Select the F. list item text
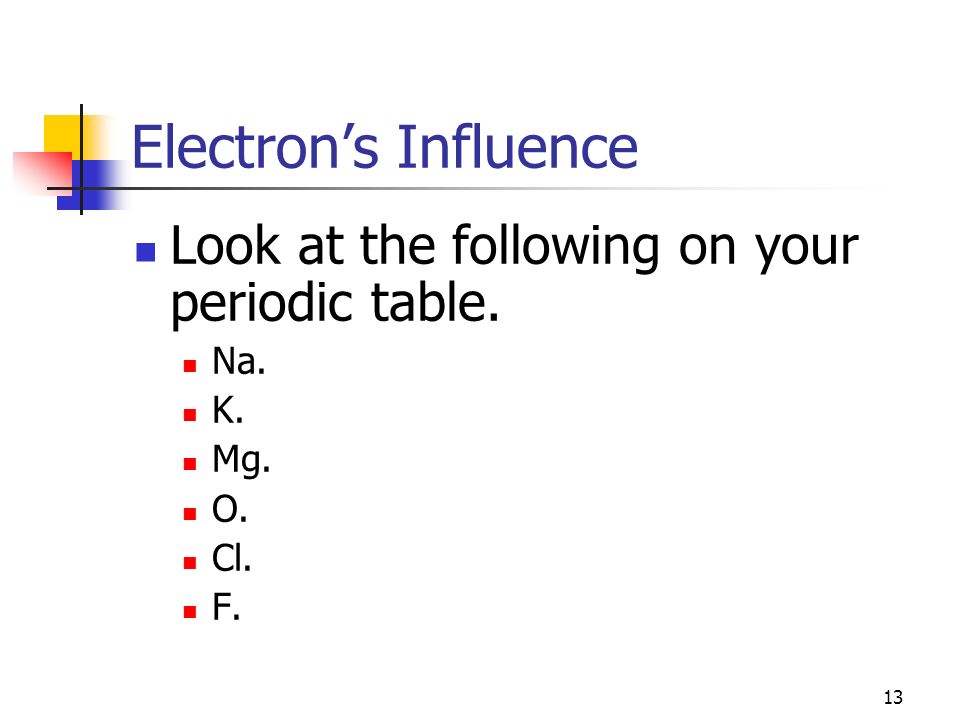The image size is (960, 720). (226, 607)
